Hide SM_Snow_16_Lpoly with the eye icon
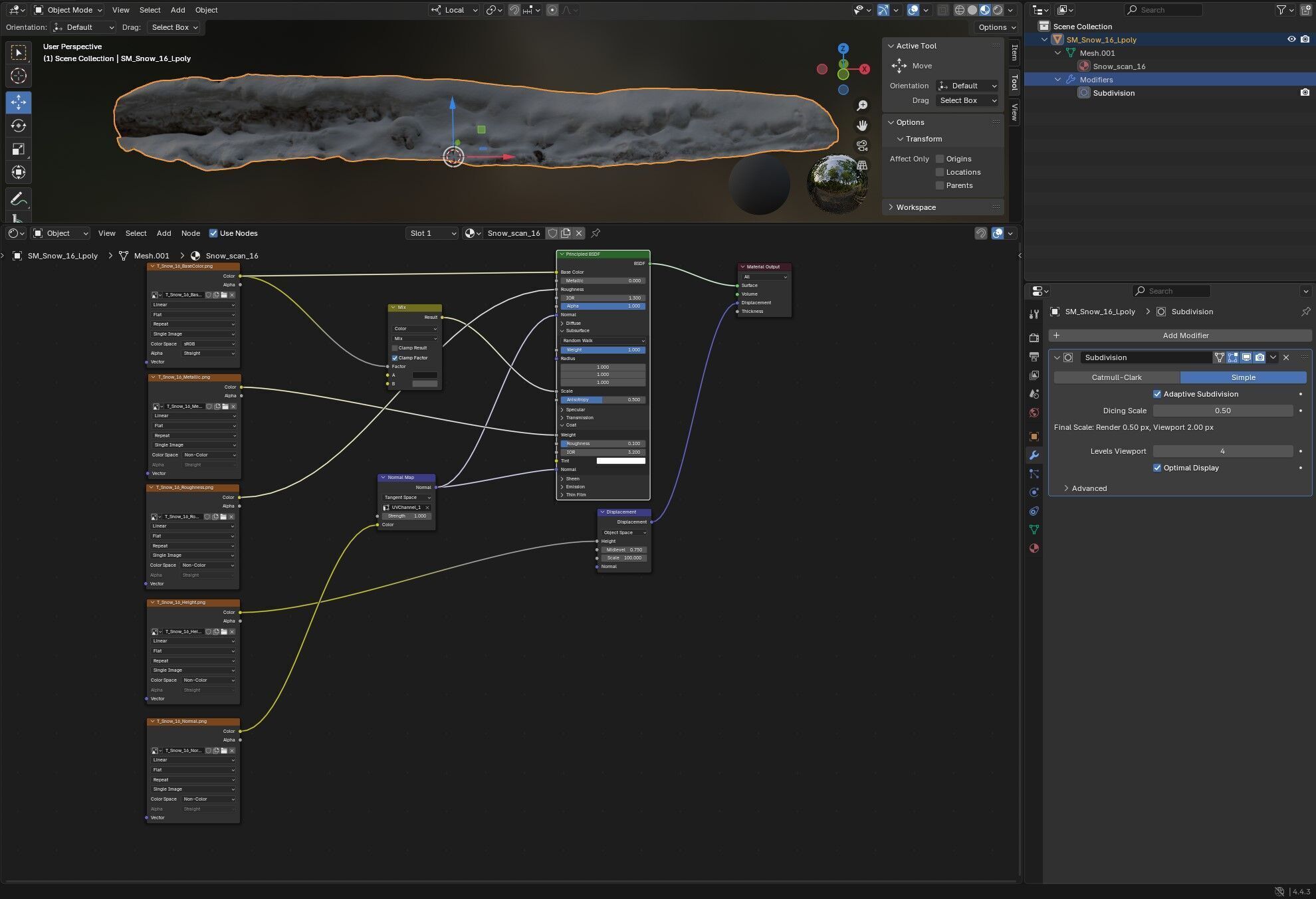1316x899 pixels. (1291, 39)
